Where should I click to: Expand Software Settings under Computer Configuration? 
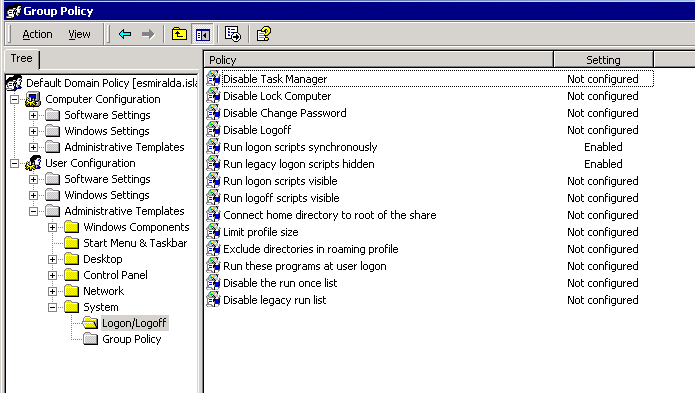(34, 115)
